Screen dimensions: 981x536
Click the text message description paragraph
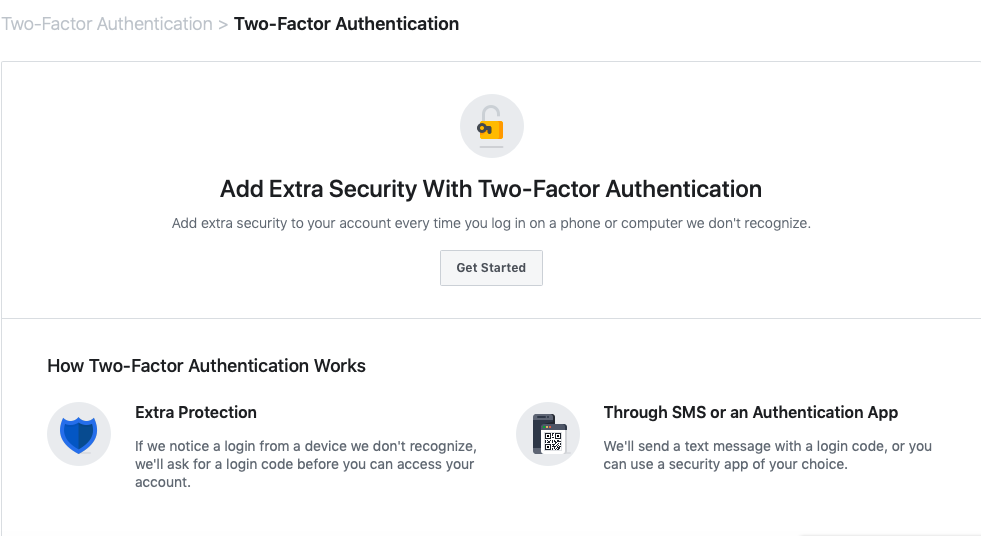768,455
